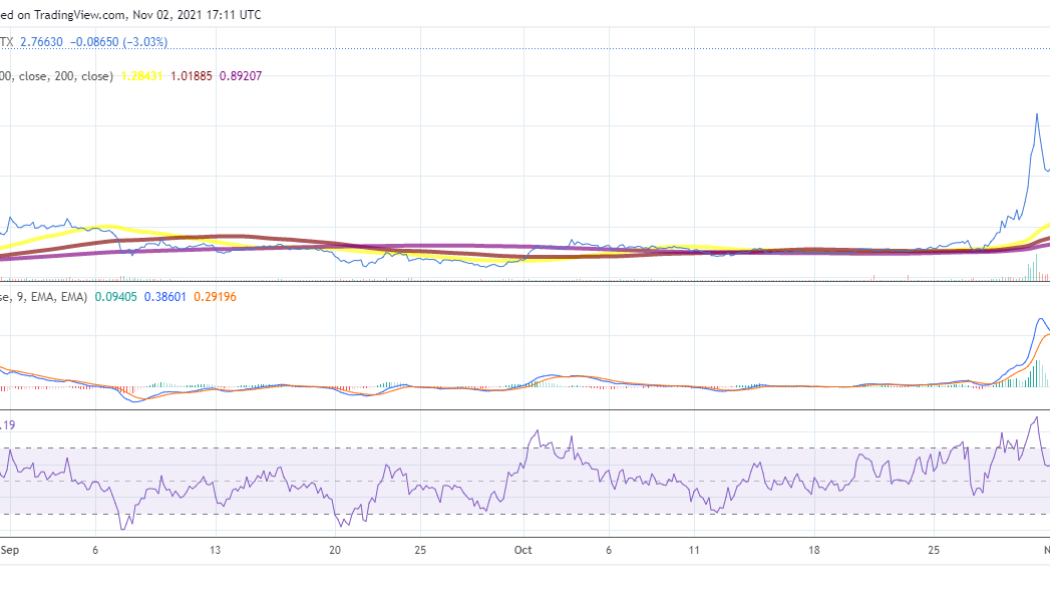The image size is (1050, 600).
Task: Click the Oct label on the time axis
Action: coord(522,550)
